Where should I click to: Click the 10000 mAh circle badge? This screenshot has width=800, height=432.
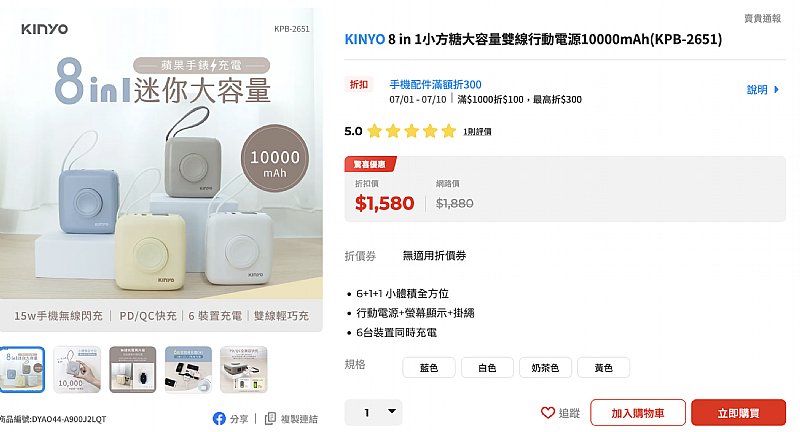pyautogui.click(x=275, y=158)
